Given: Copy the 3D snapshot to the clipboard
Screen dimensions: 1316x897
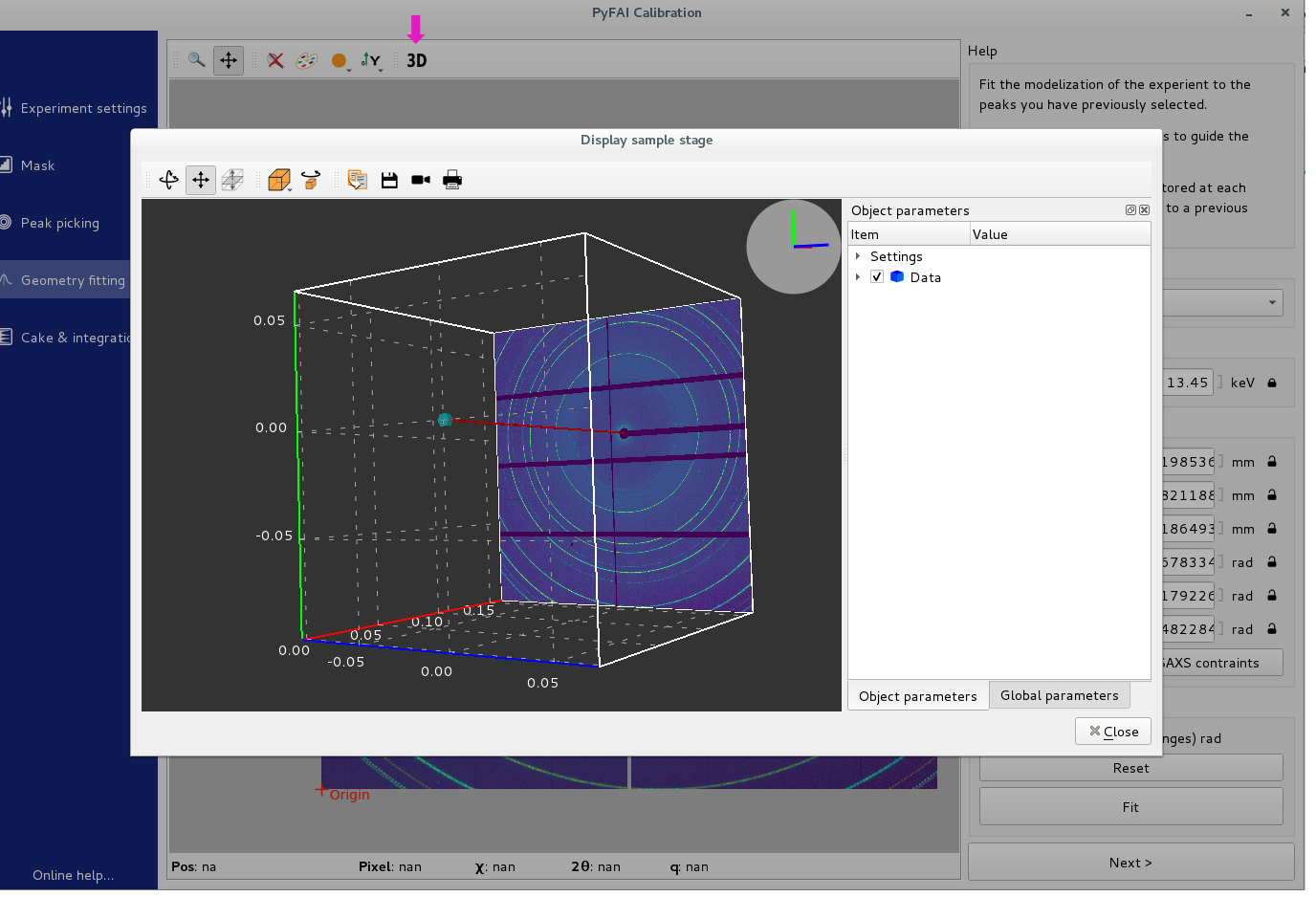Looking at the screenshot, I should (x=358, y=180).
